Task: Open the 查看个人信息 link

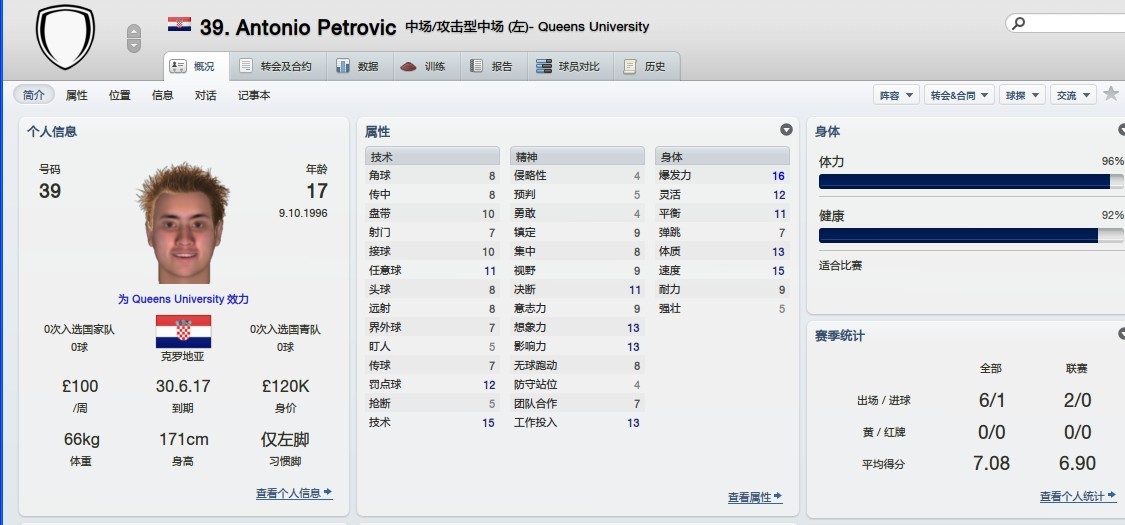Action: point(293,493)
